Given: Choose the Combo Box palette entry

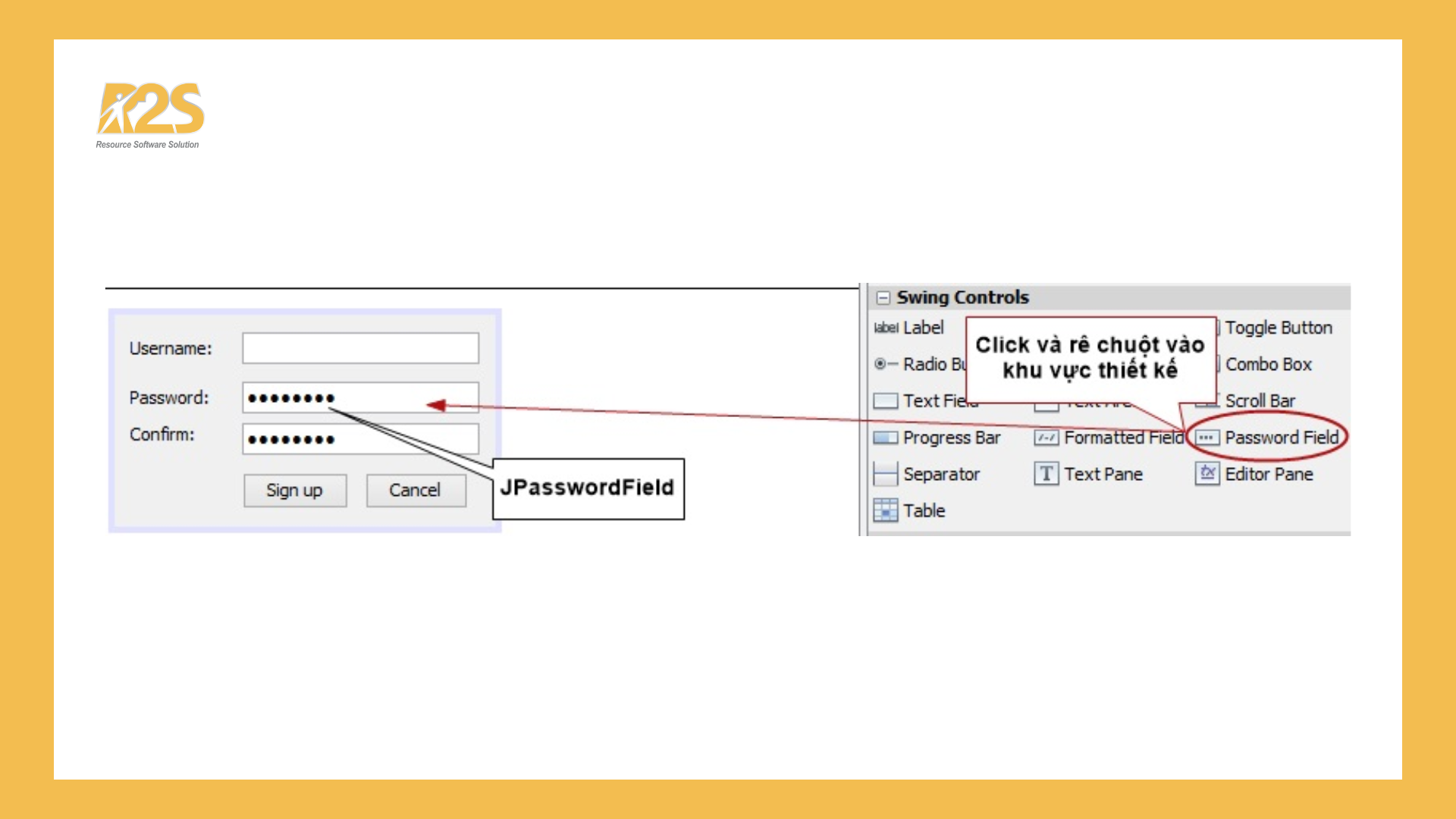Looking at the screenshot, I should 1268,364.
